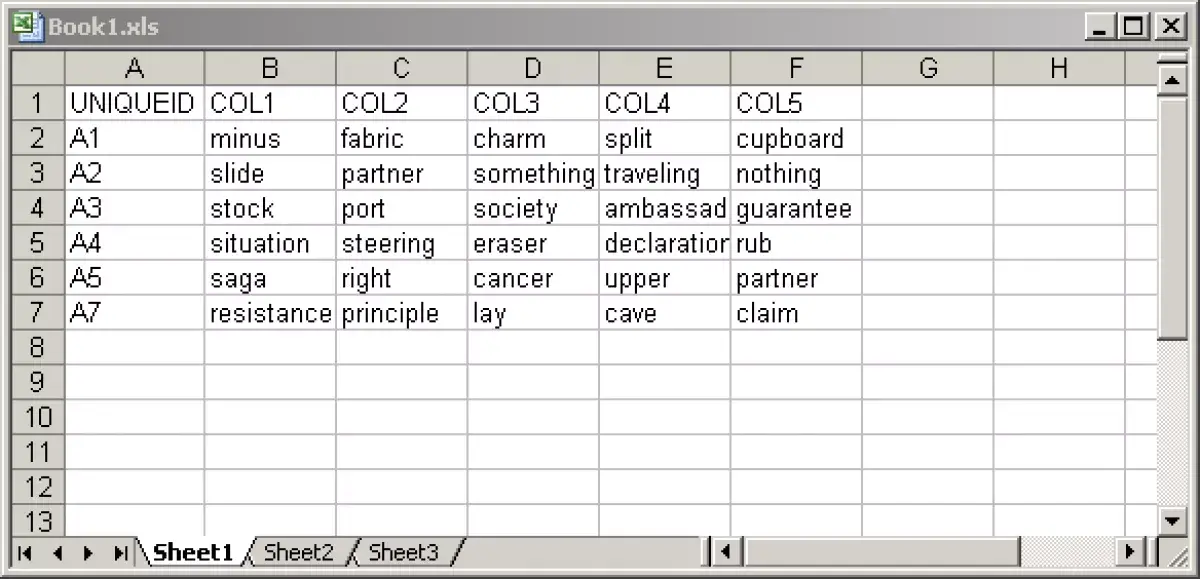Click the vertical scrollbar thumb
The width and height of the screenshot is (1200, 579).
pyautogui.click(x=1171, y=218)
